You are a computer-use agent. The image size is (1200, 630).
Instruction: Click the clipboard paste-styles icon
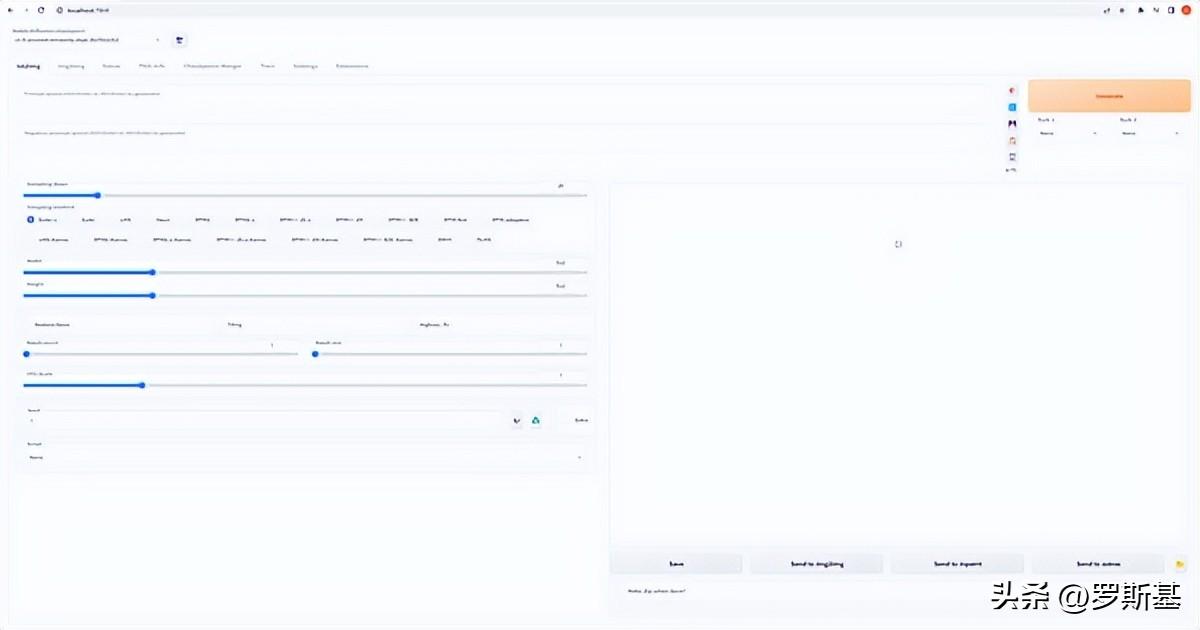(x=1012, y=140)
